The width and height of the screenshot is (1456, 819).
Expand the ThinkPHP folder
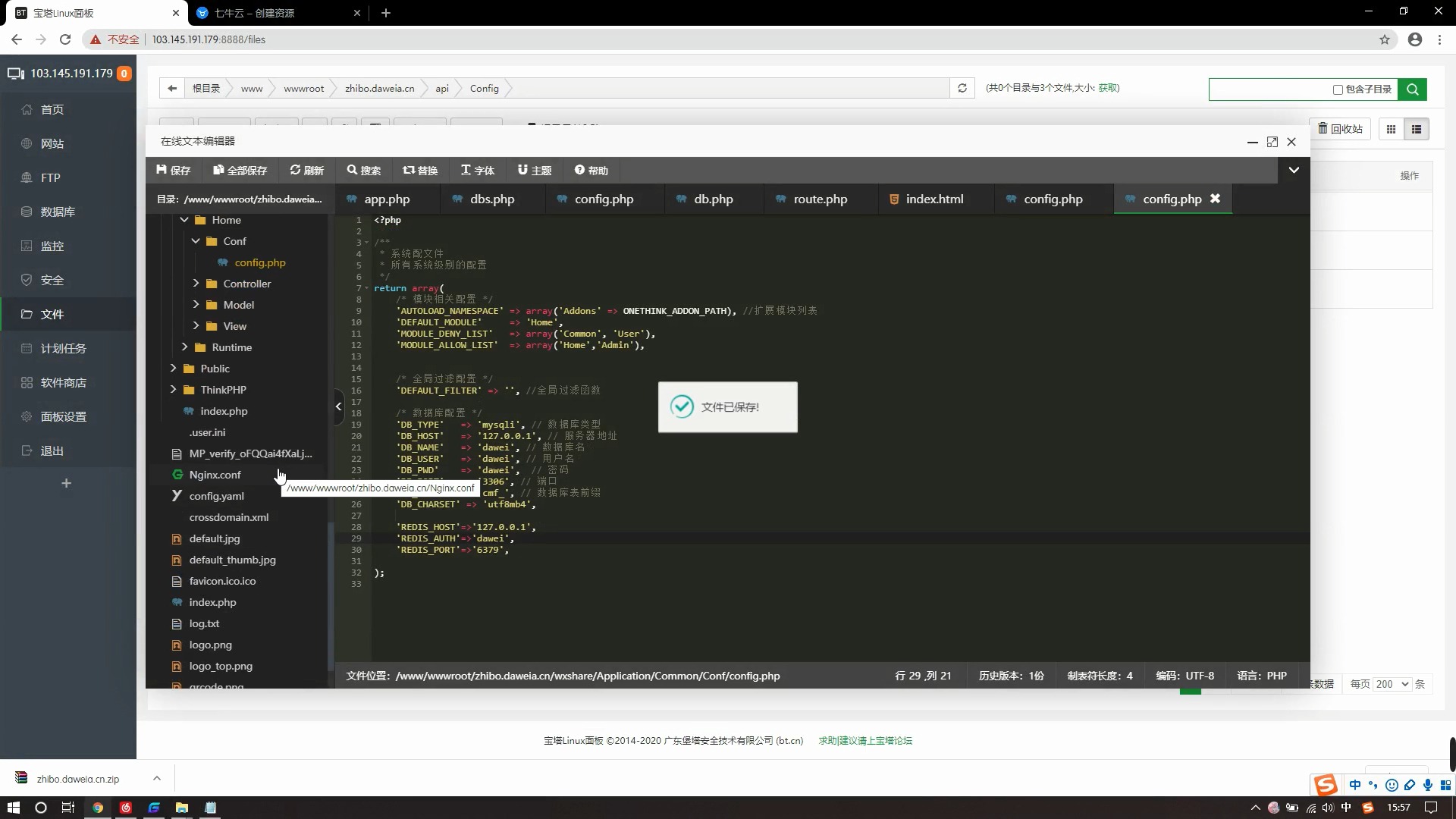tap(173, 390)
